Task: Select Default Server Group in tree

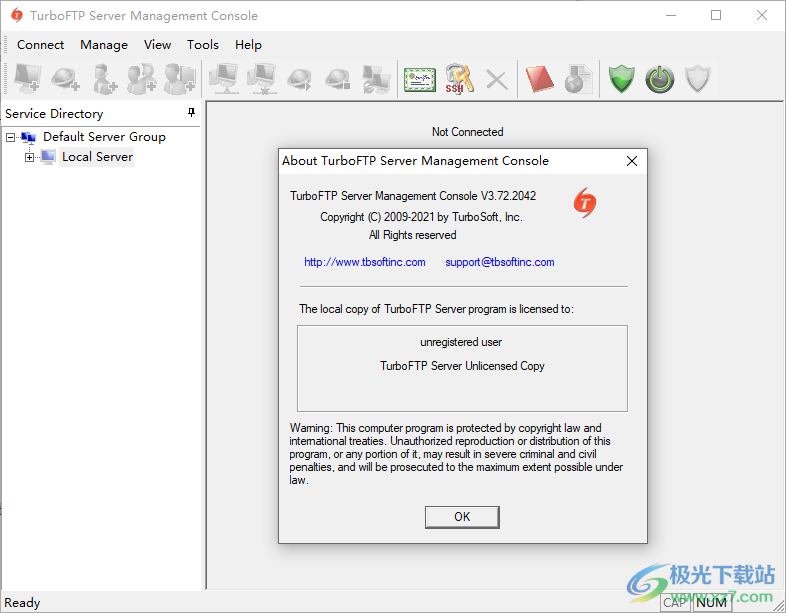Action: 104,137
